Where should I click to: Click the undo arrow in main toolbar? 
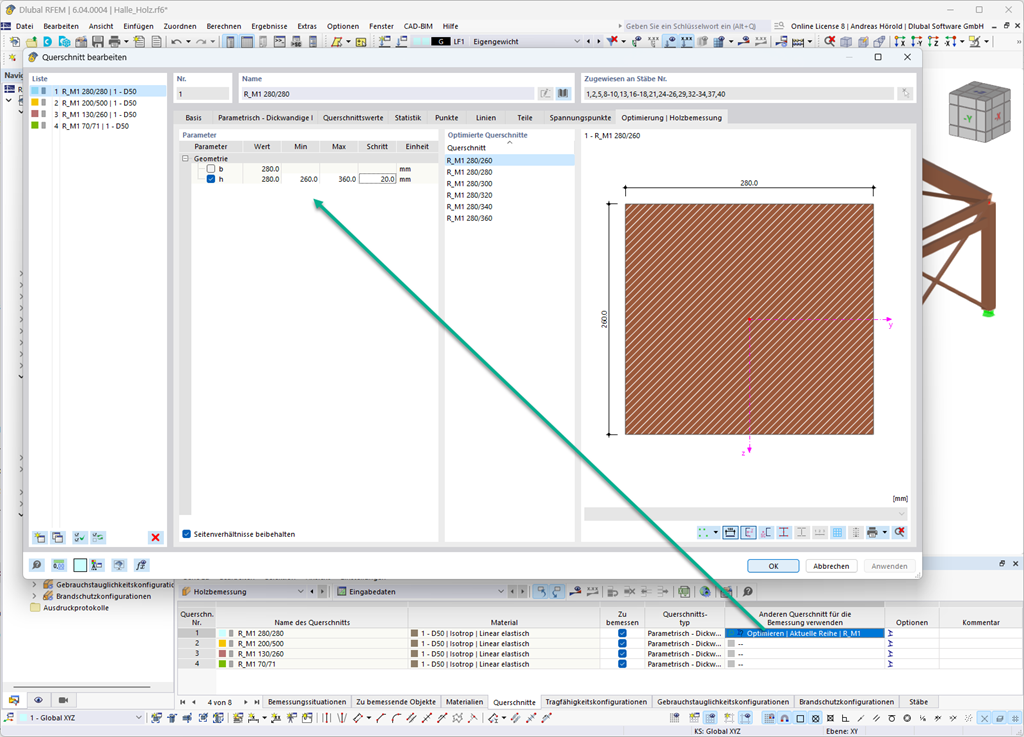pos(176,41)
